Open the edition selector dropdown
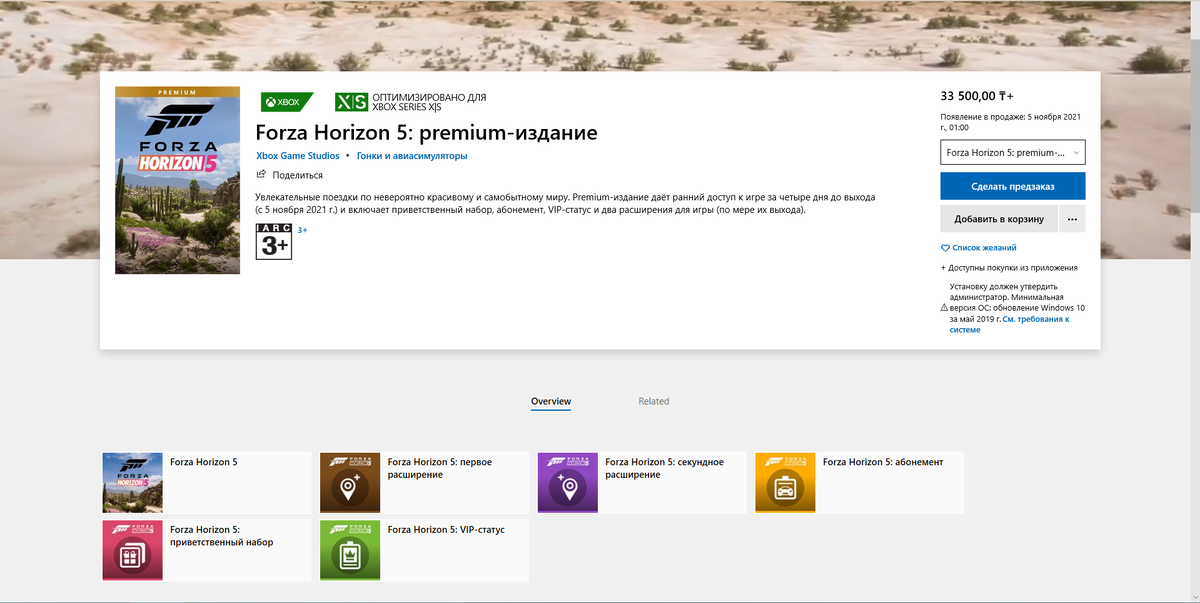The image size is (1200, 603). [x=1011, y=152]
